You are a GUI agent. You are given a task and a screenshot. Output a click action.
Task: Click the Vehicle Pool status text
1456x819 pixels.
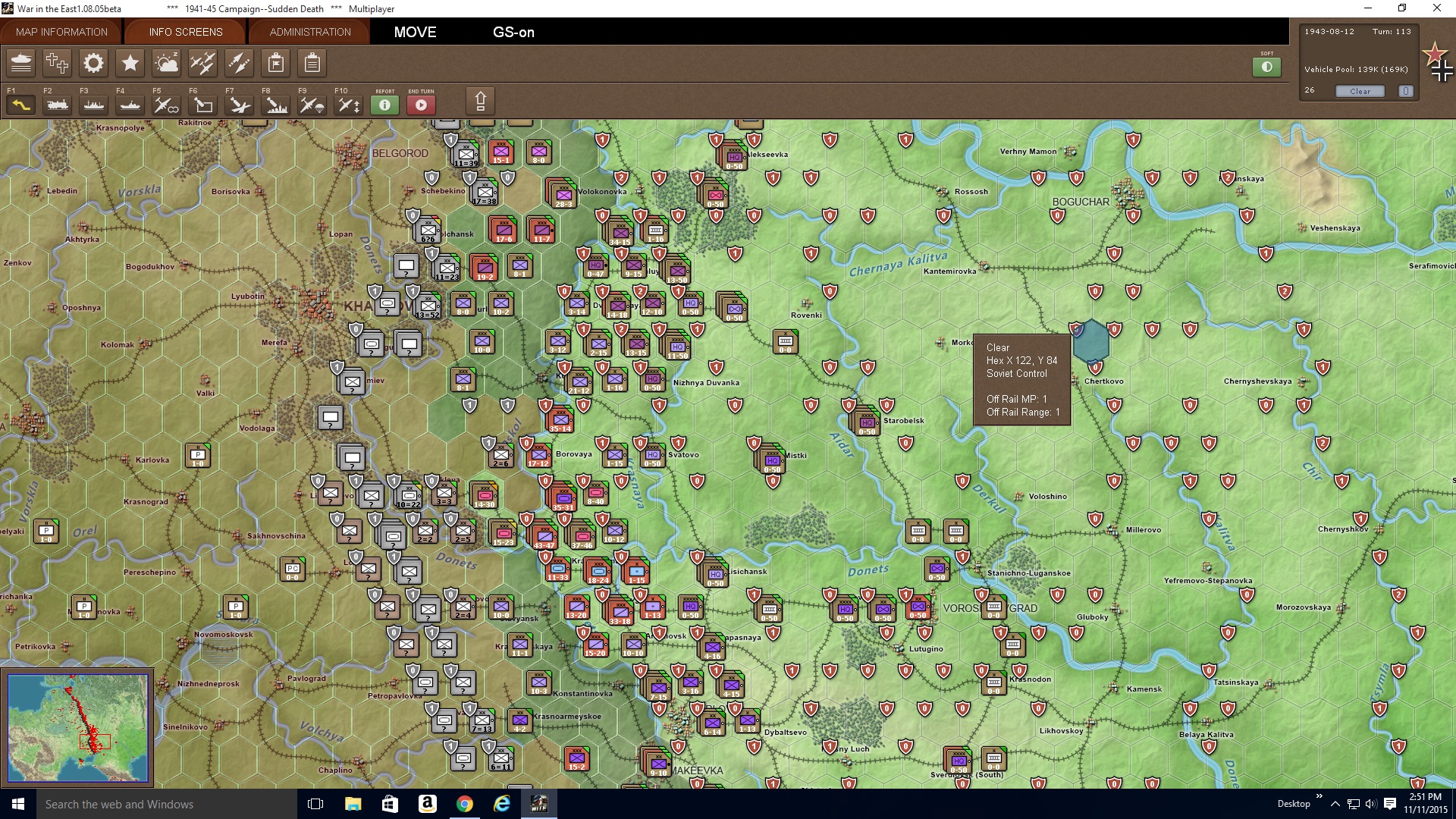pyautogui.click(x=1356, y=69)
